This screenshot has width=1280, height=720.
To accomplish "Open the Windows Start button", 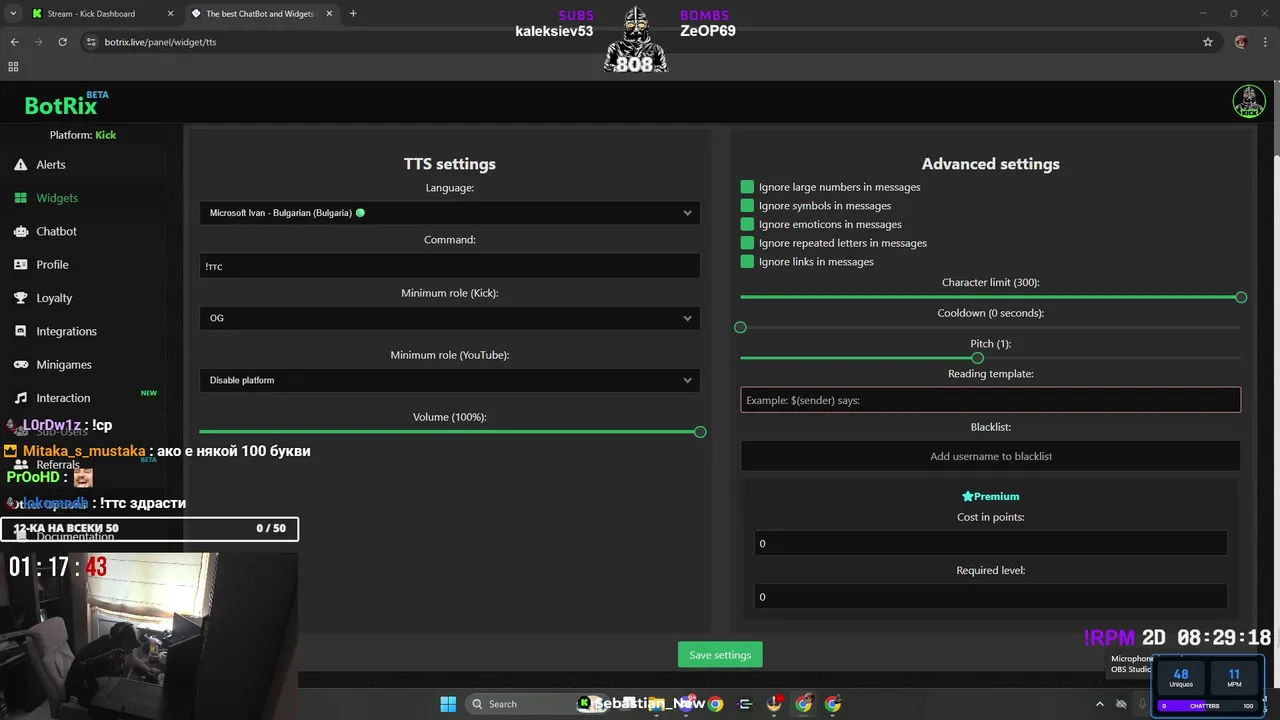I will click(x=448, y=704).
